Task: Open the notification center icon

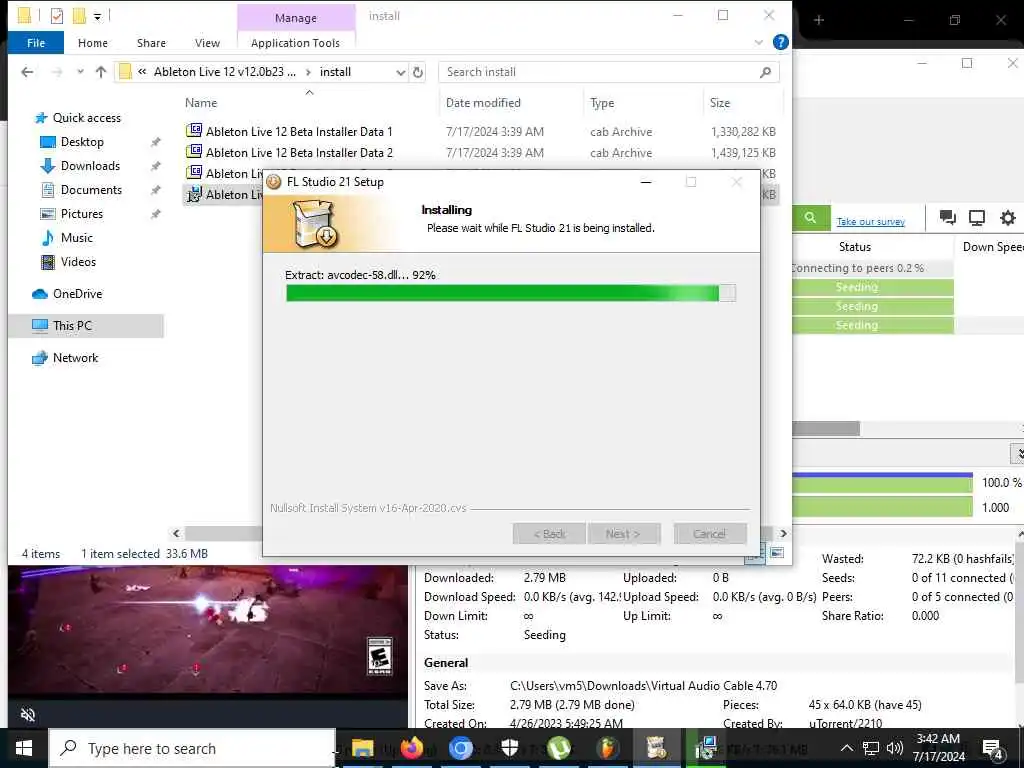Action: click(993, 749)
